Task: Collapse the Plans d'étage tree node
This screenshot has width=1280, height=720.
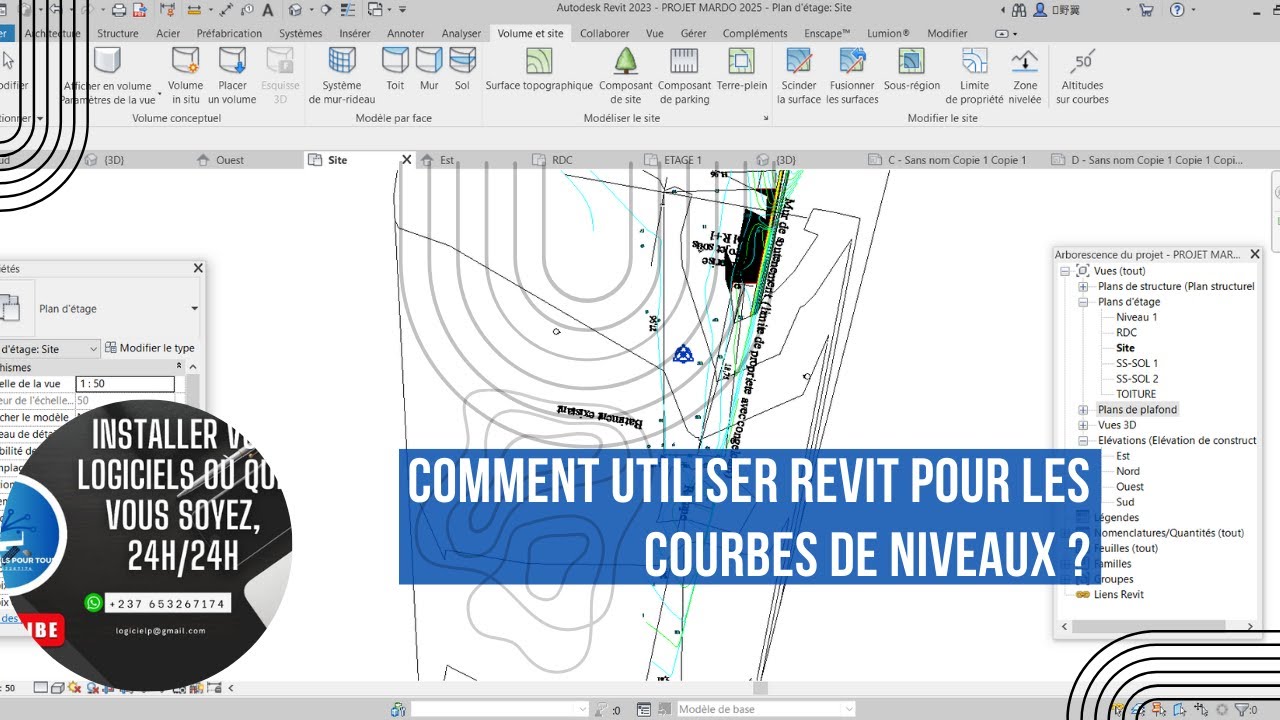Action: (x=1083, y=302)
